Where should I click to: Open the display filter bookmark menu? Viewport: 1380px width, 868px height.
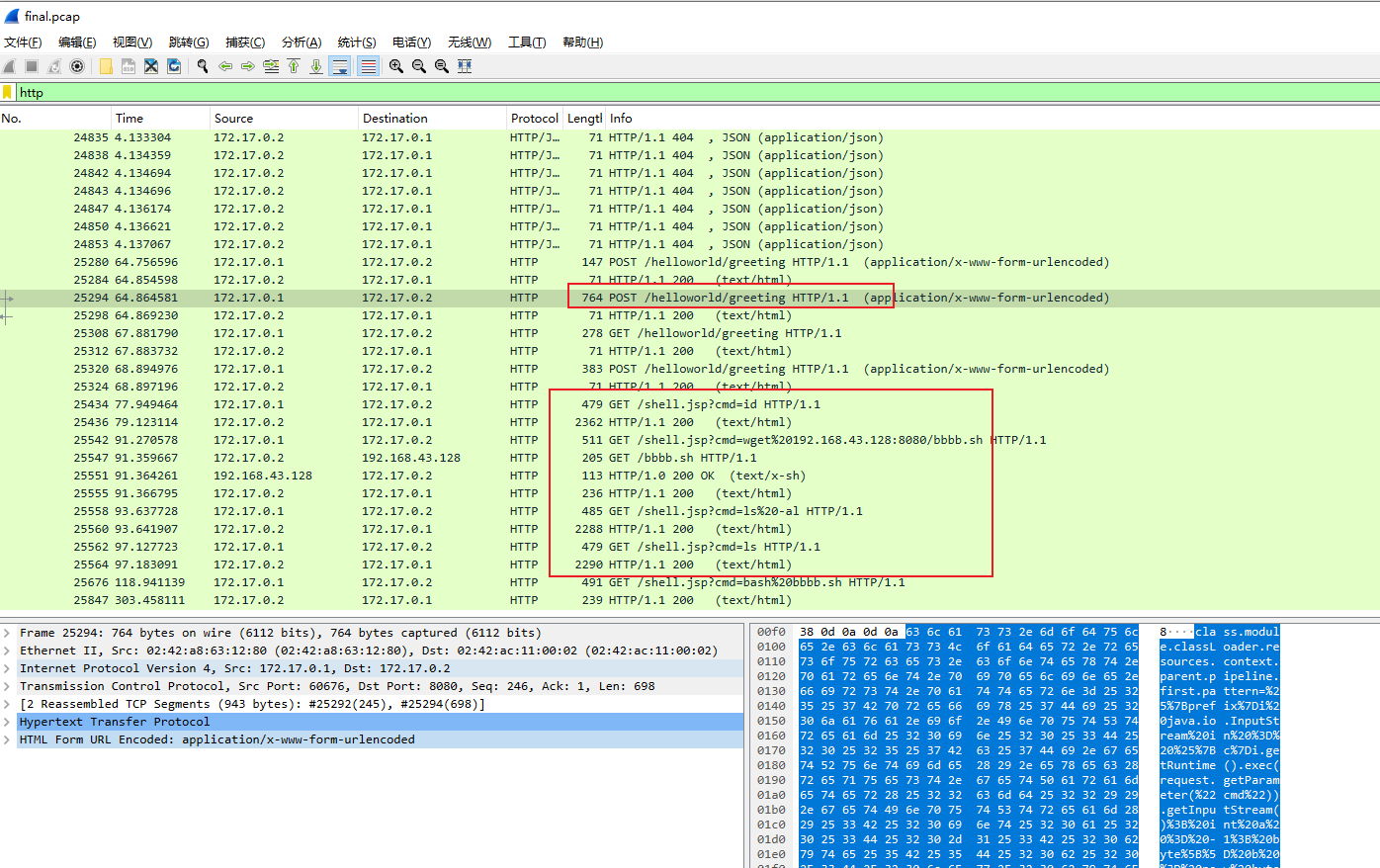click(x=8, y=92)
